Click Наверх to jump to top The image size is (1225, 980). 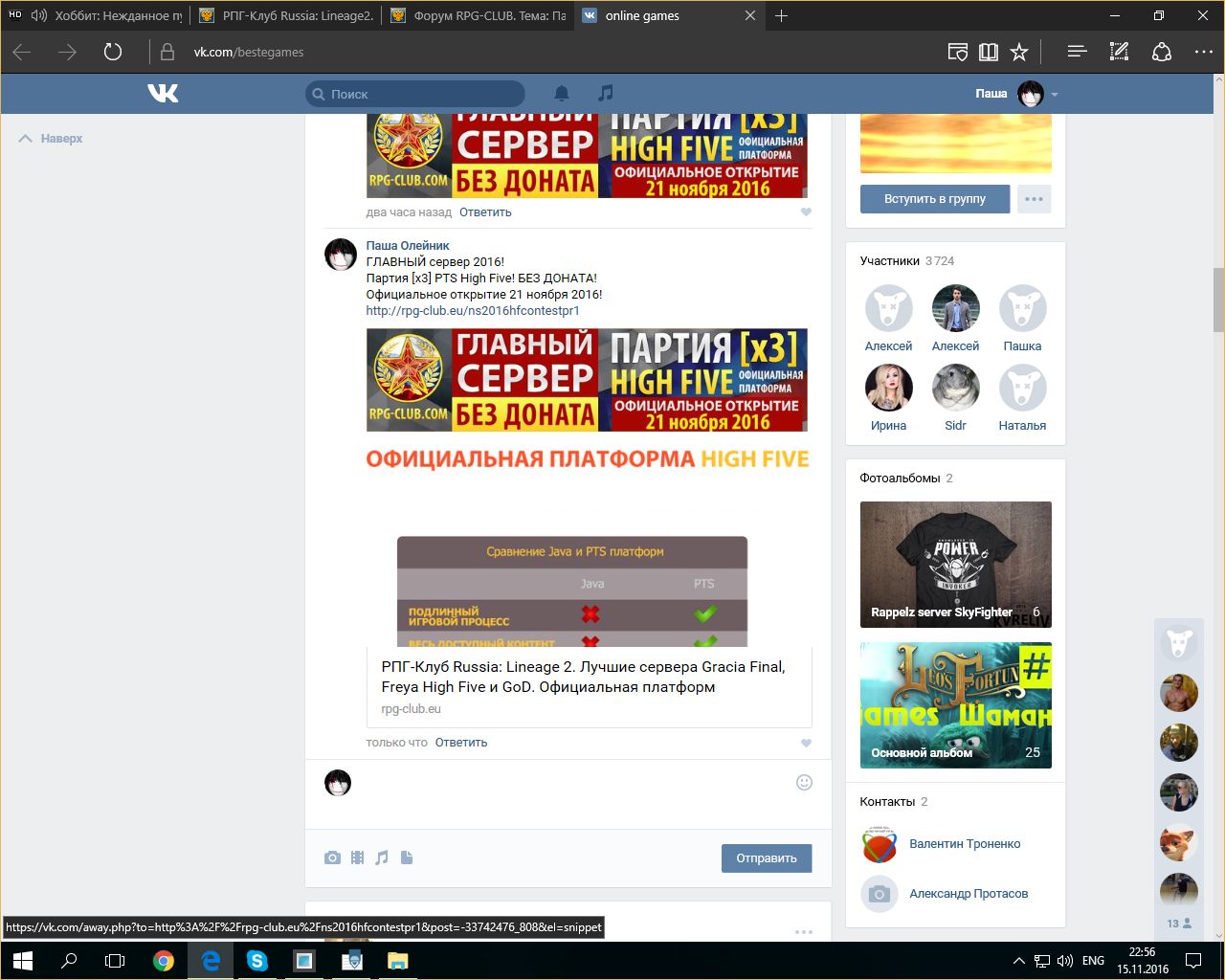coord(52,139)
